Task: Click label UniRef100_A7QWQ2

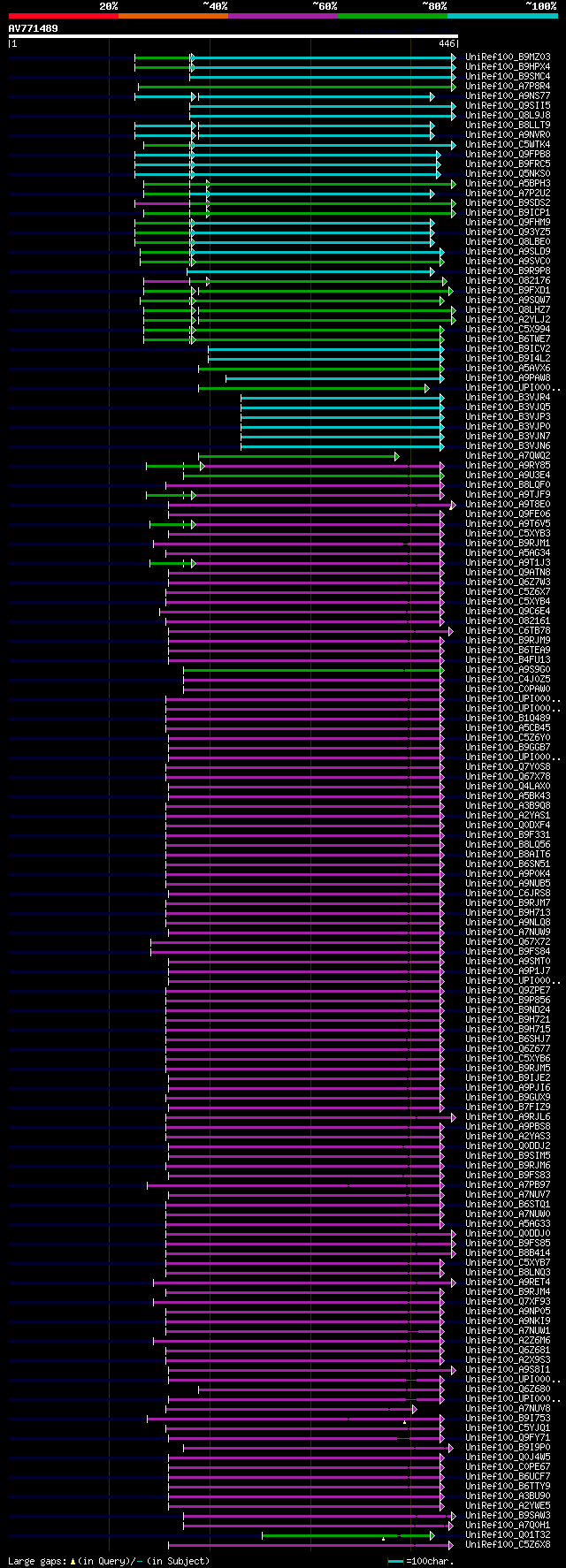Action: [x=508, y=456]
